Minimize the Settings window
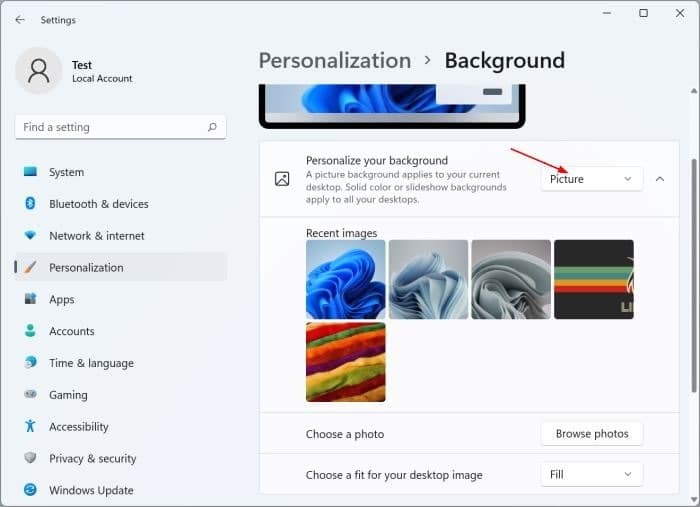 (x=607, y=13)
